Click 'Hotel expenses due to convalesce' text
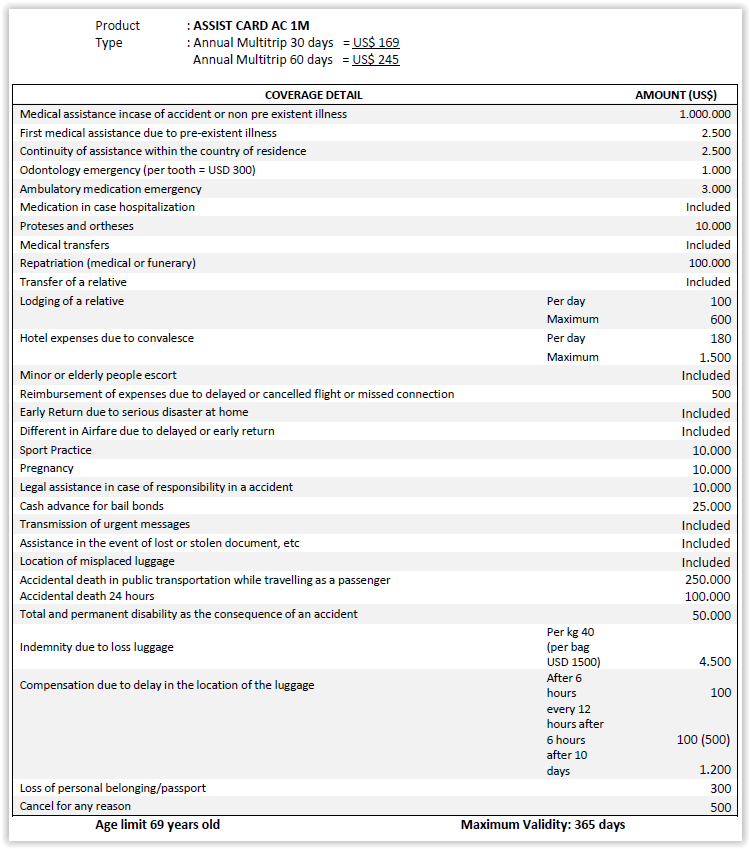The width and height of the screenshot is (750, 849). (107, 338)
